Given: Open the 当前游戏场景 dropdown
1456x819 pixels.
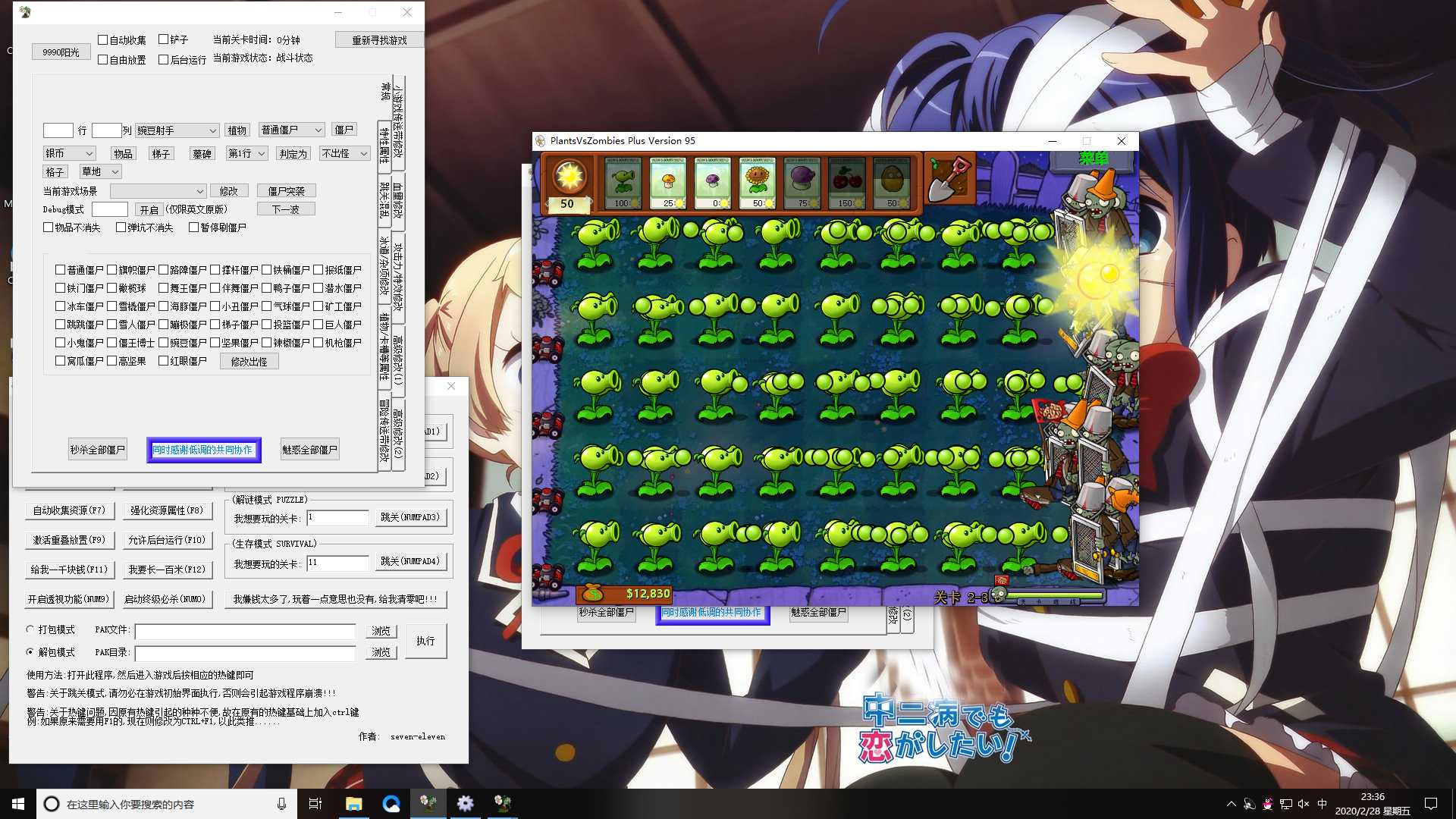Looking at the screenshot, I should tap(158, 191).
